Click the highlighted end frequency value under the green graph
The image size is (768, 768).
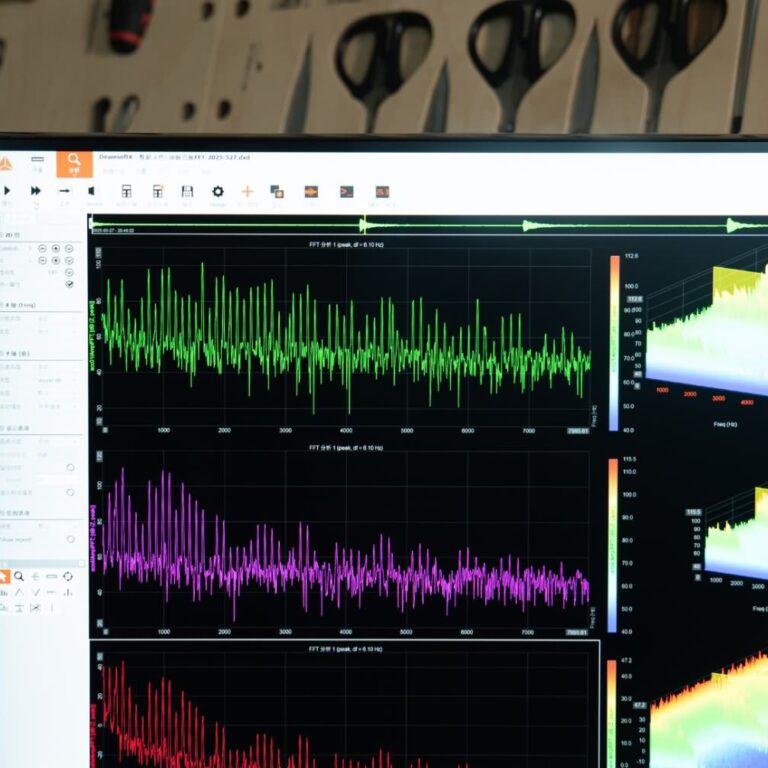tap(578, 431)
